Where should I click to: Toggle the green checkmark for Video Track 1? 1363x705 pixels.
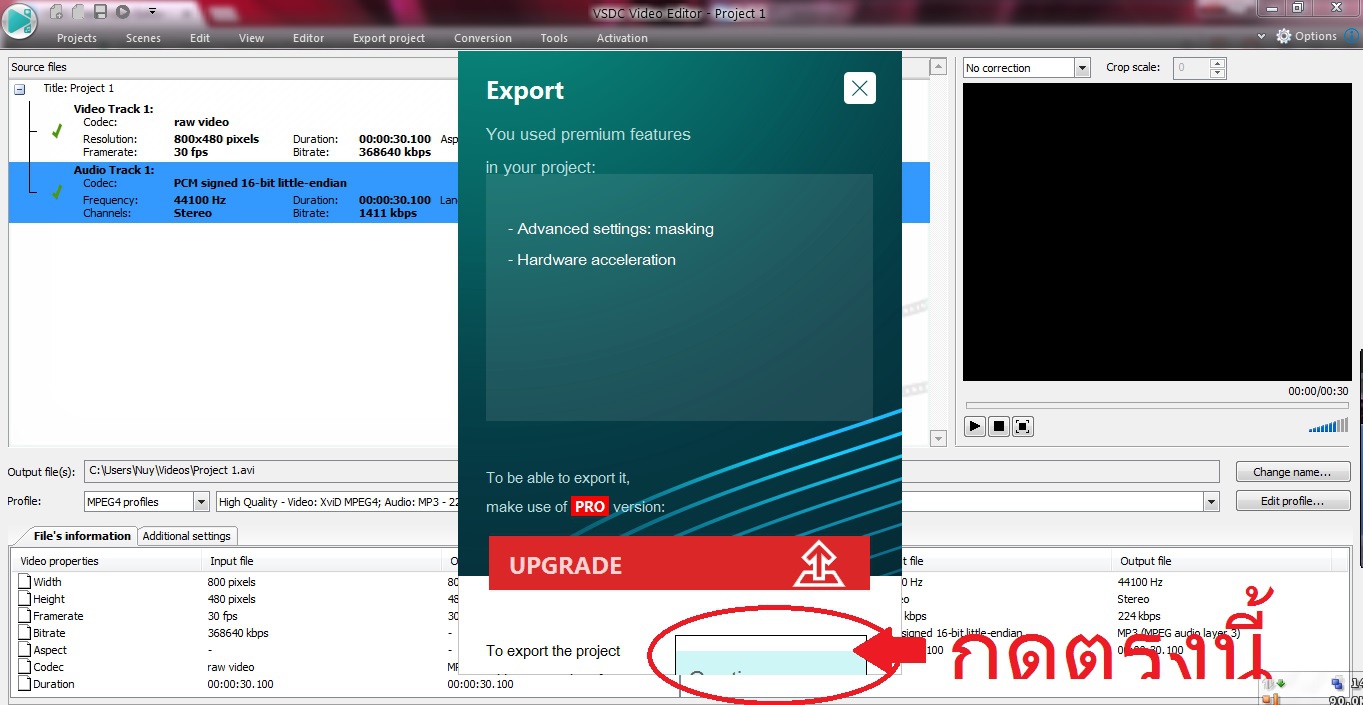[x=57, y=130]
